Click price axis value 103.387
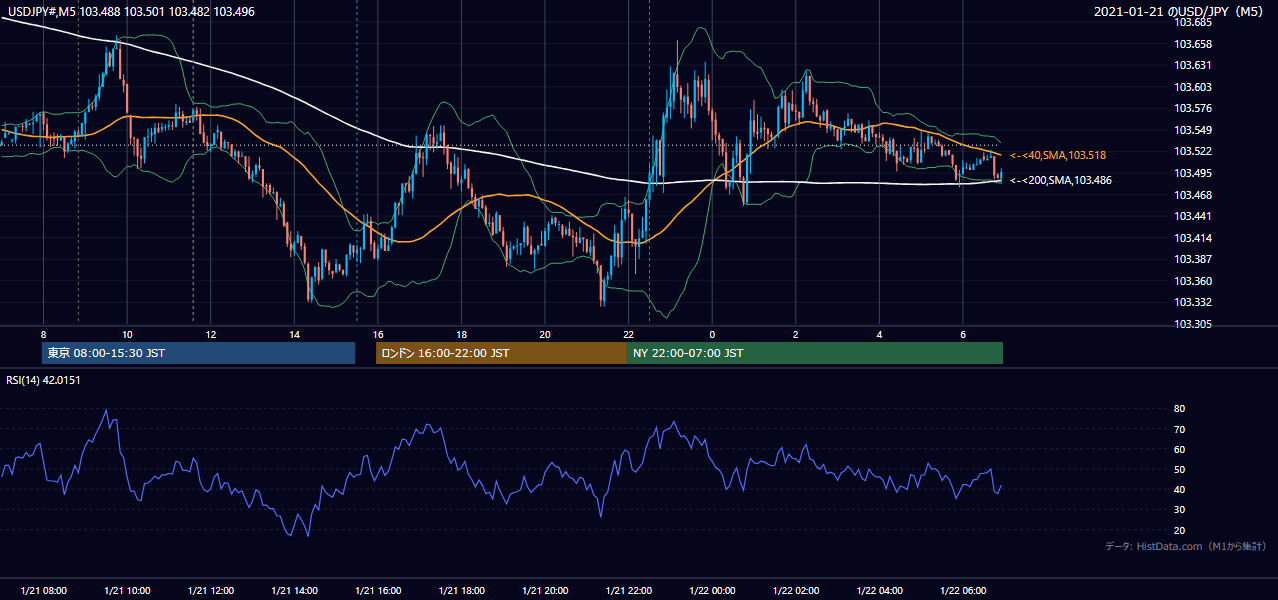This screenshot has height=600, width=1278. point(1194,259)
